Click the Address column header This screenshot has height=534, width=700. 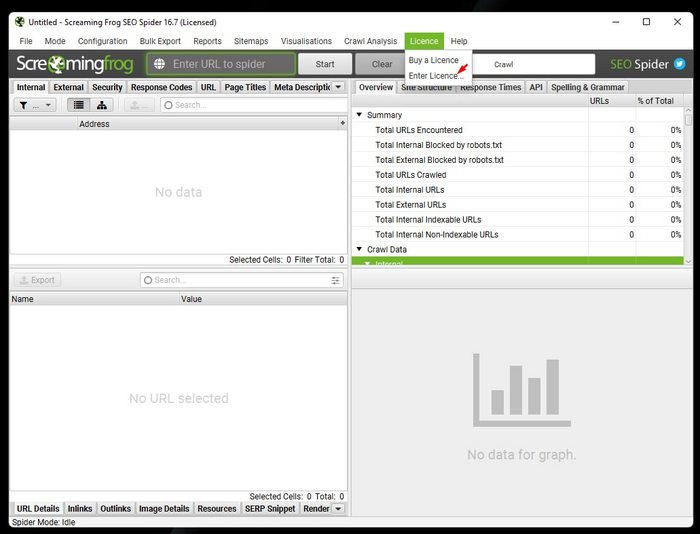point(208,124)
